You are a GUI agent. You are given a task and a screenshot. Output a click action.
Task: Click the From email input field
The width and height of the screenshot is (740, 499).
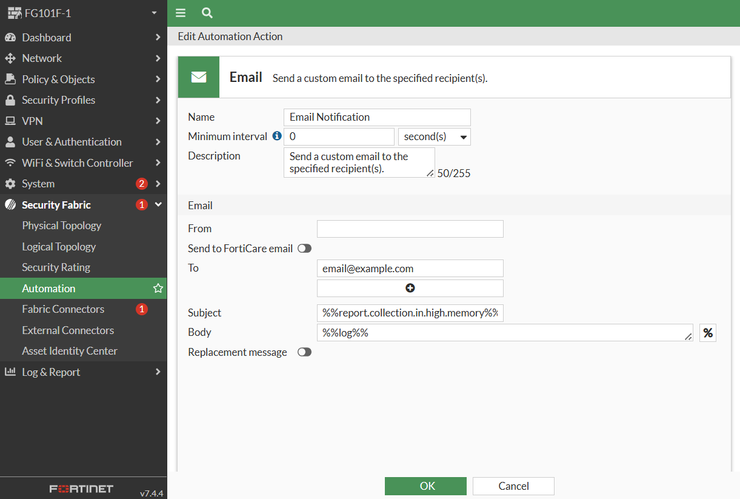point(410,229)
